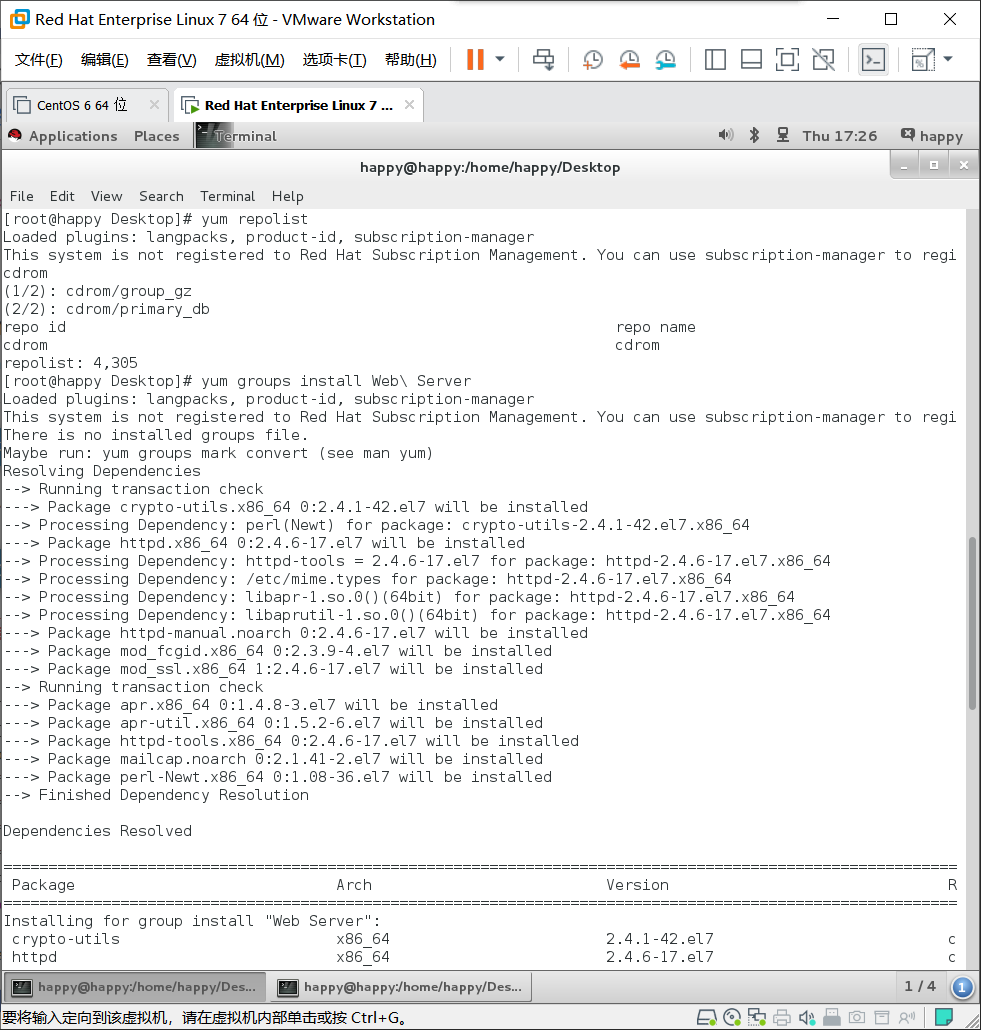981x1030 pixels.
Task: Close the terminal window
Action: pos(964,166)
